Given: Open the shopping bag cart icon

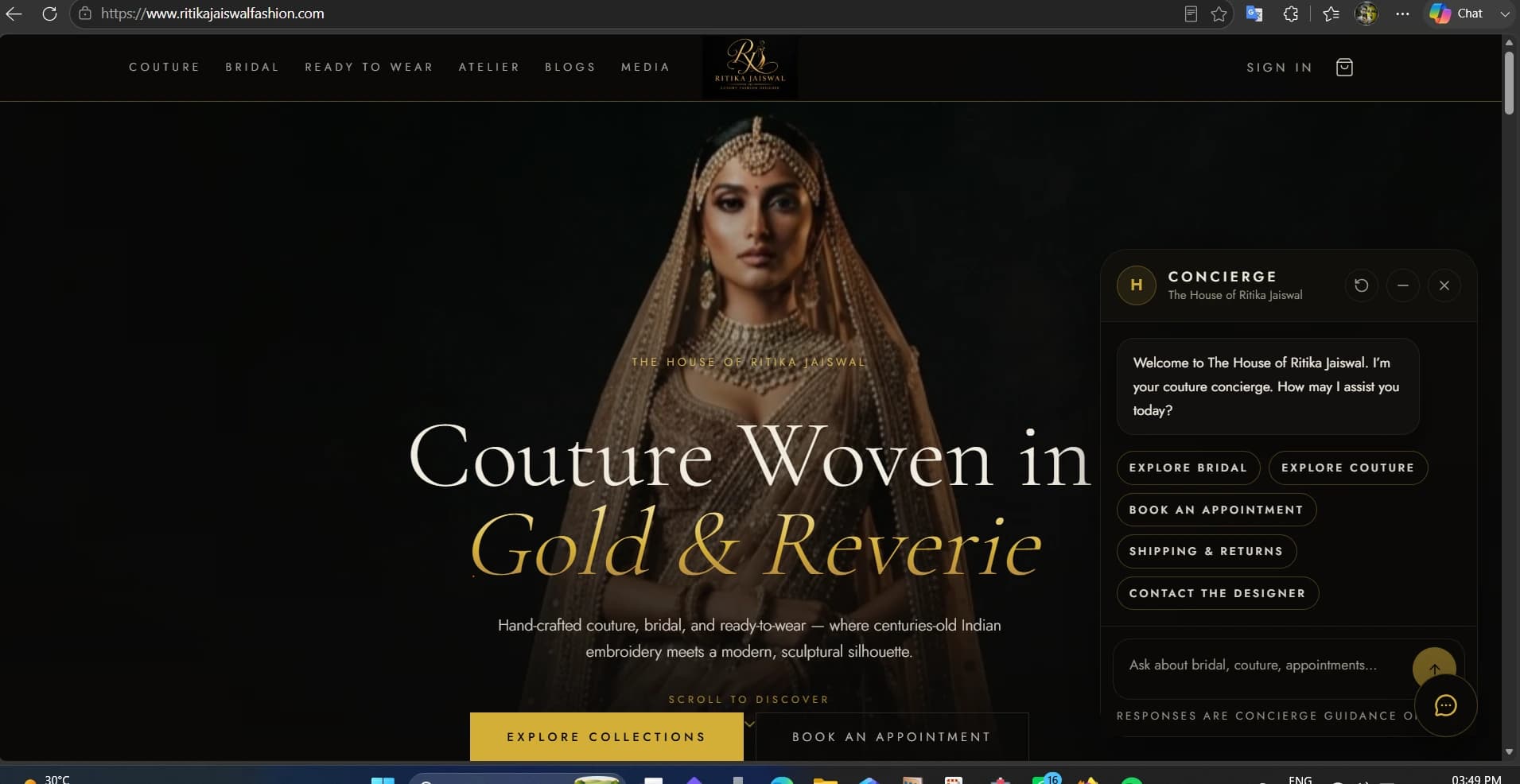Looking at the screenshot, I should point(1344,68).
